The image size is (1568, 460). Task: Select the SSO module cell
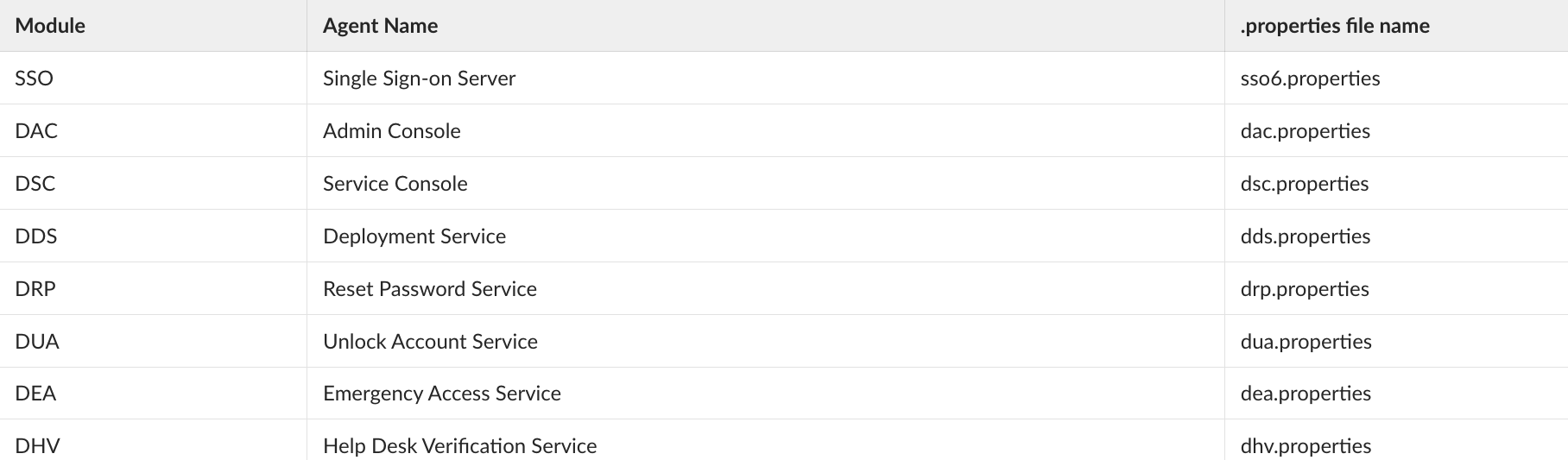35,79
